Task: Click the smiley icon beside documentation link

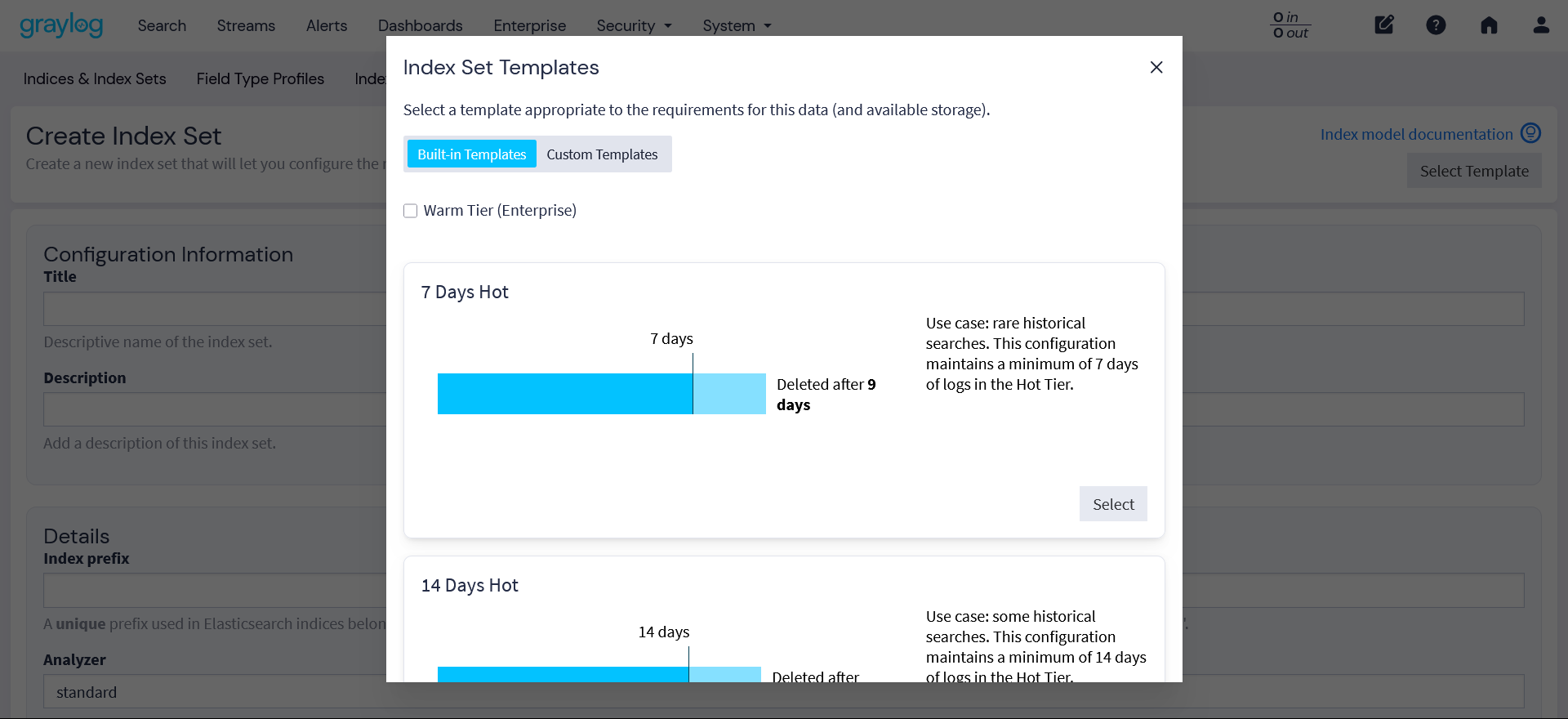Action: (x=1530, y=133)
